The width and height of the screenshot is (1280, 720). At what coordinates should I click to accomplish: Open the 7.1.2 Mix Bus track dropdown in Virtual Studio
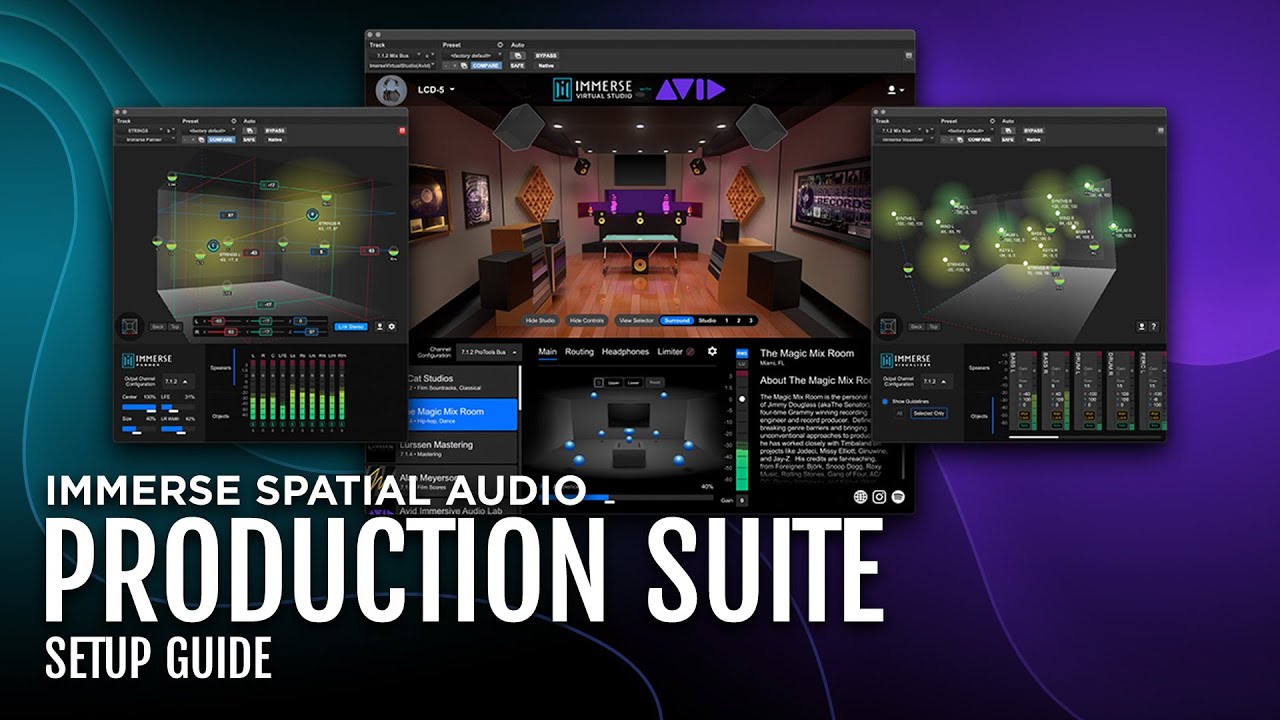click(x=397, y=55)
